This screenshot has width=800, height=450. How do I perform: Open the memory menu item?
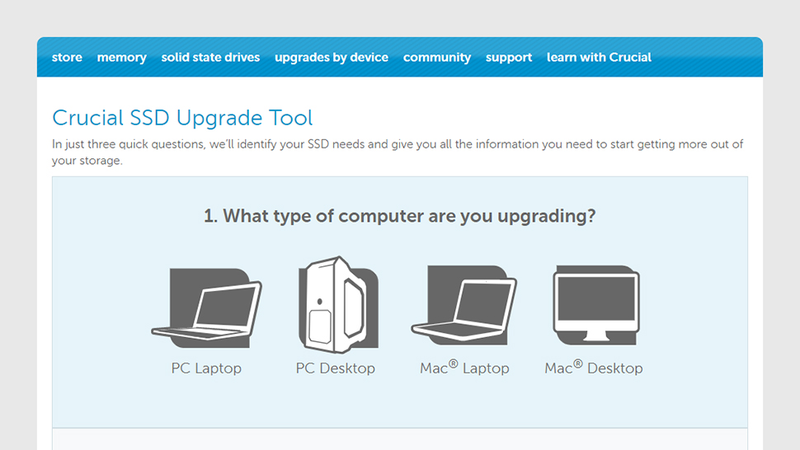click(121, 57)
